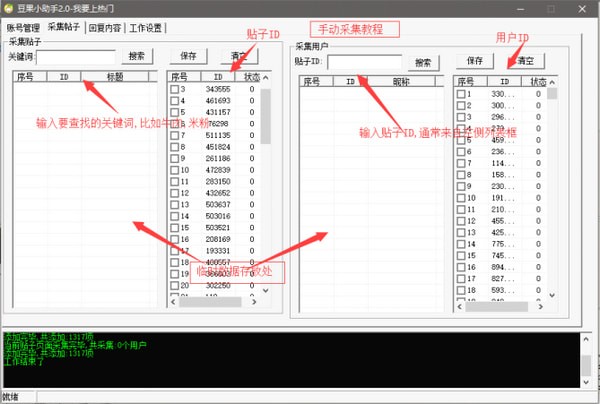Screen dimensions: 600x404
Task: Click scroll-down arrow of user ID list
Action: [552, 295]
